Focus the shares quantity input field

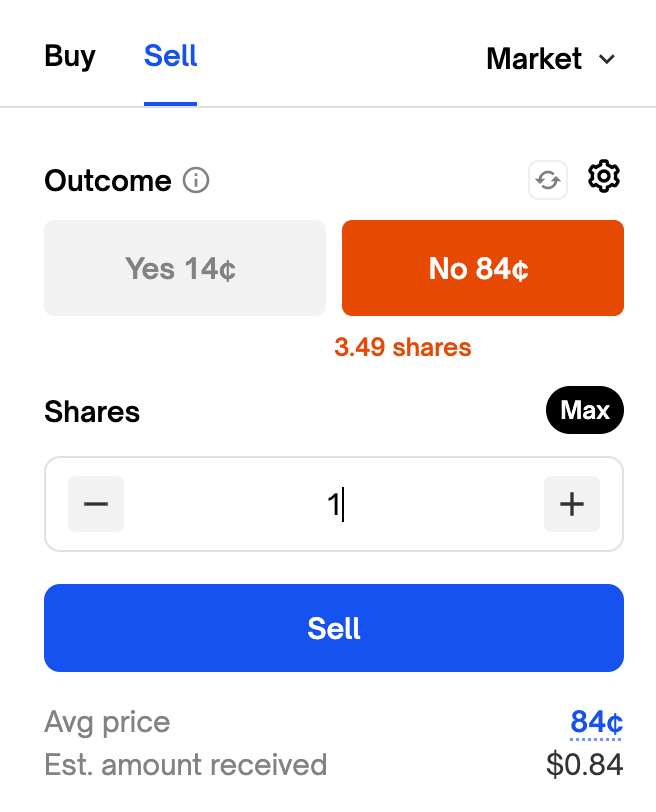pyautogui.click(x=334, y=504)
